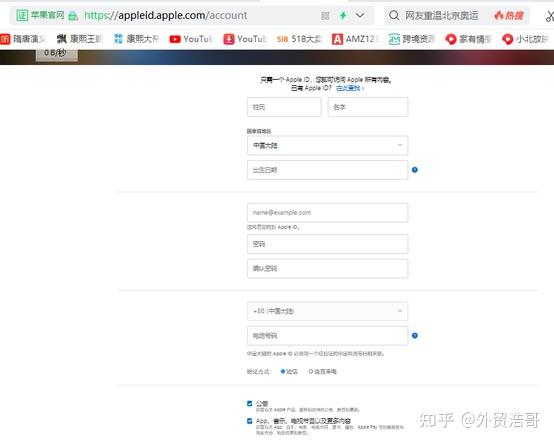Open the first orange 隋唐 bookmark
Viewport: 554px width, 443px height.
pyautogui.click(x=23, y=39)
